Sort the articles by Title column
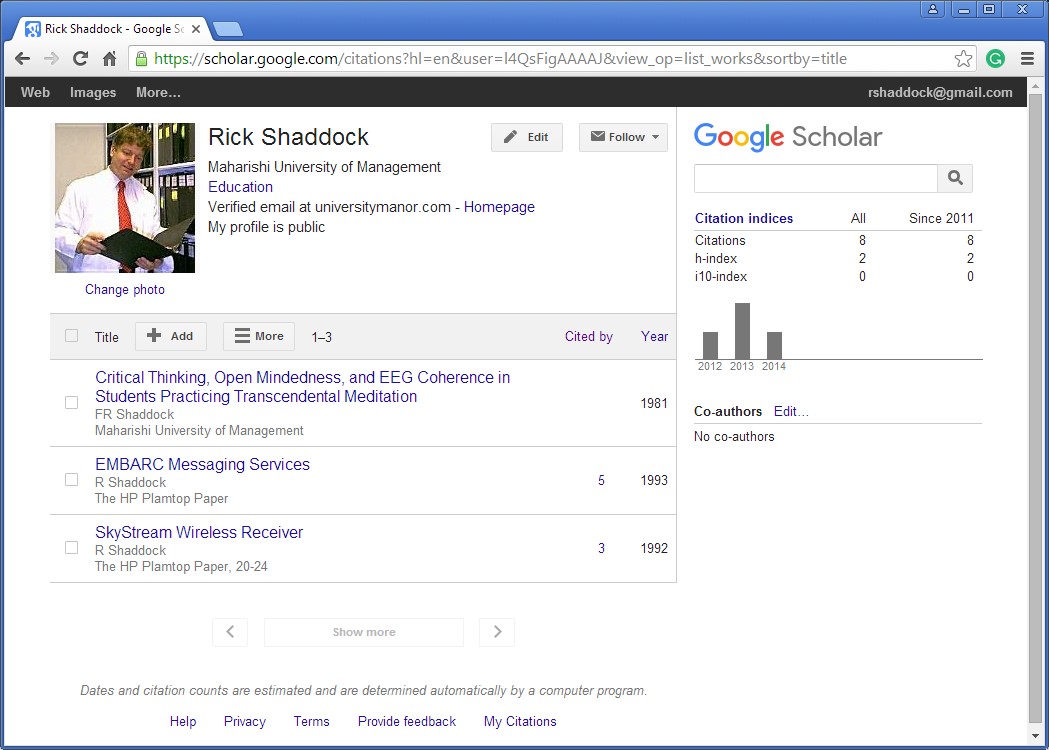The height and width of the screenshot is (750, 1049). coord(106,337)
